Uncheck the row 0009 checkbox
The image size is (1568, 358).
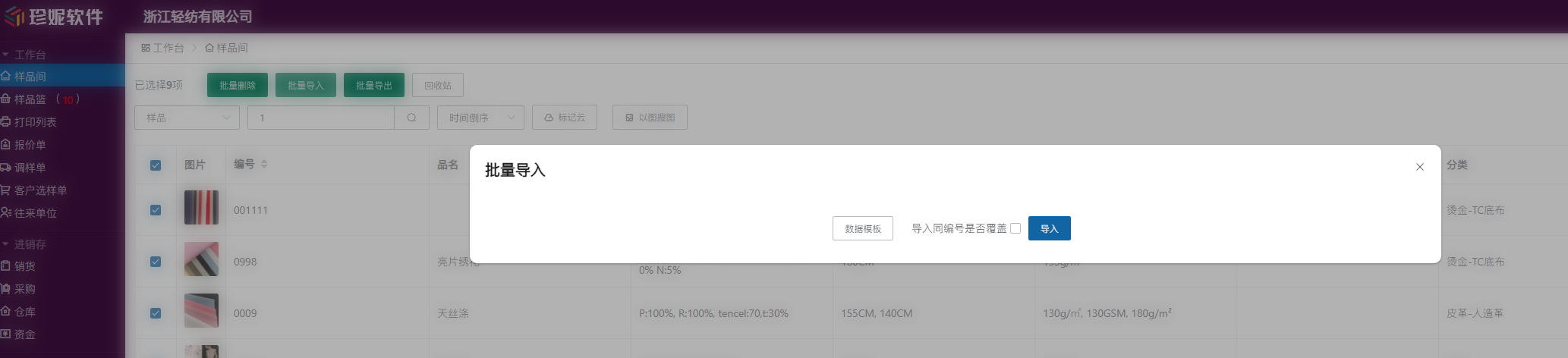pyautogui.click(x=156, y=313)
